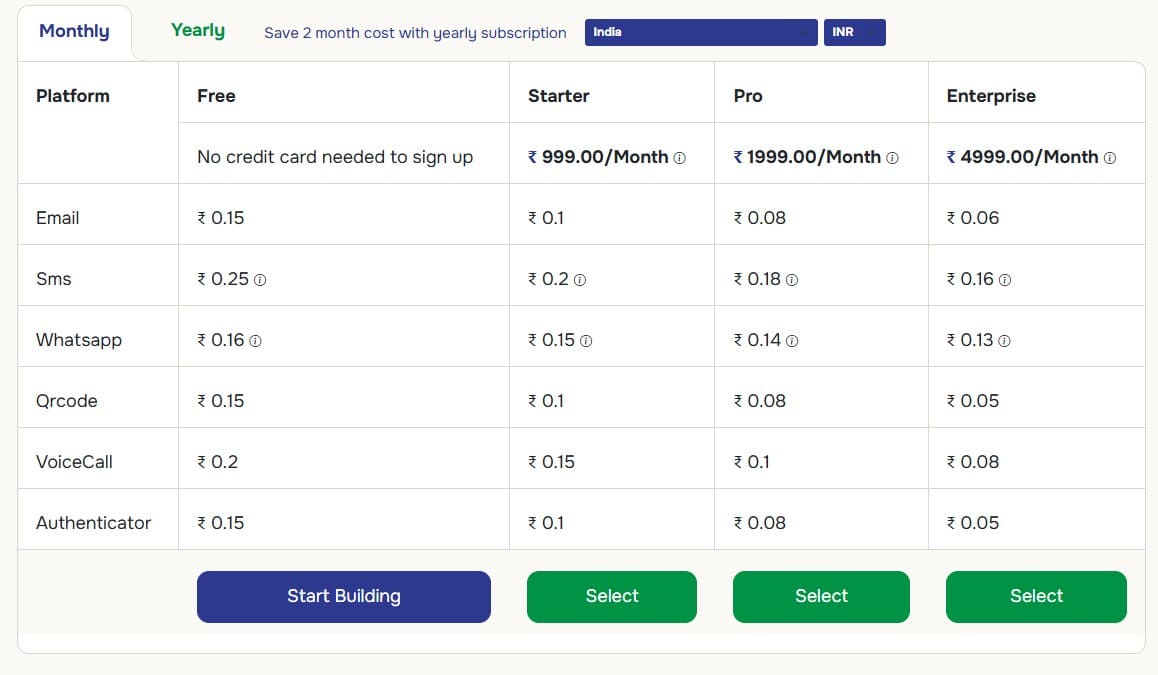The height and width of the screenshot is (675, 1158).
Task: Open info tooltip for Enterprise monthly price
Action: [1110, 157]
